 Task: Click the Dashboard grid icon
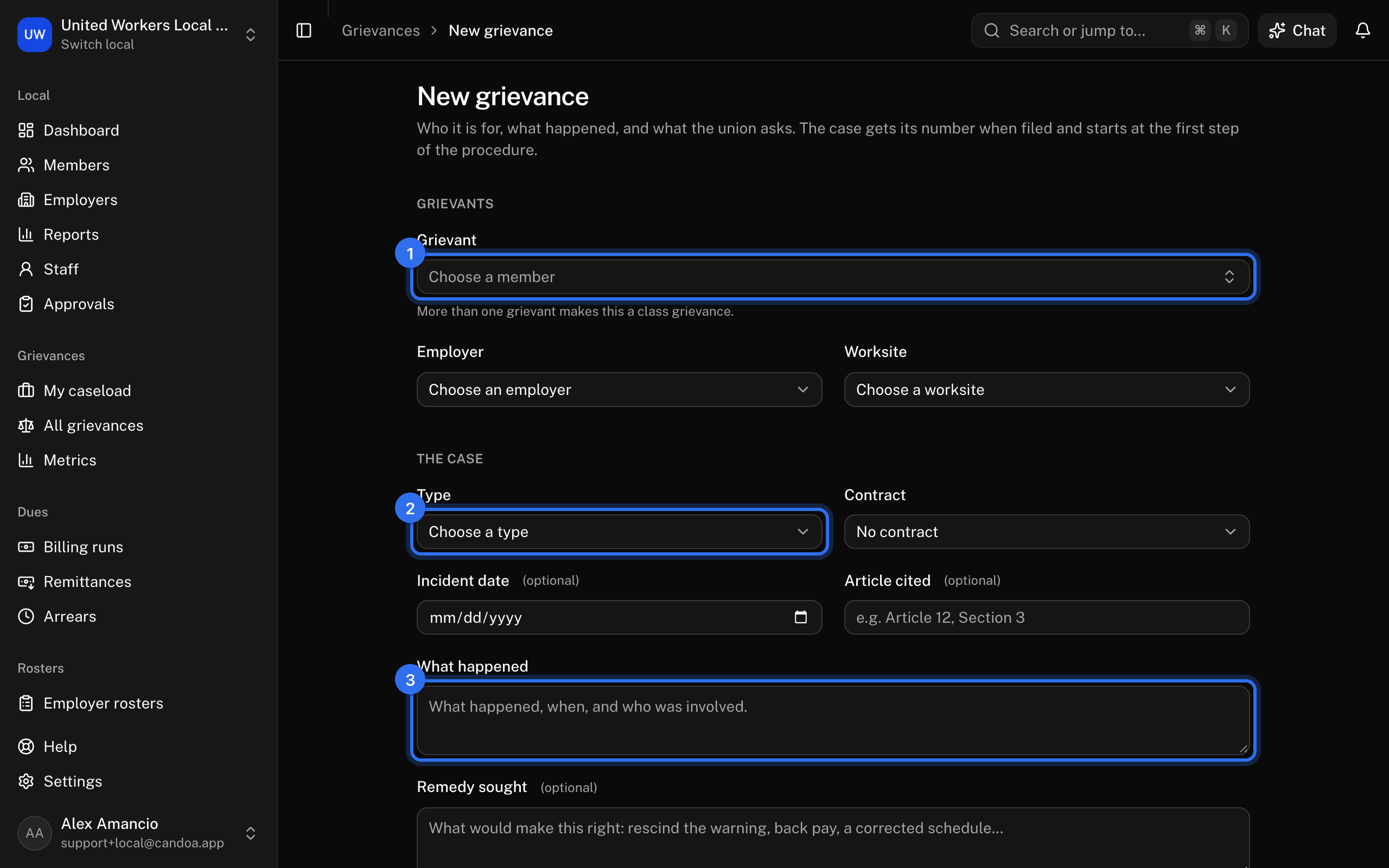point(26,130)
